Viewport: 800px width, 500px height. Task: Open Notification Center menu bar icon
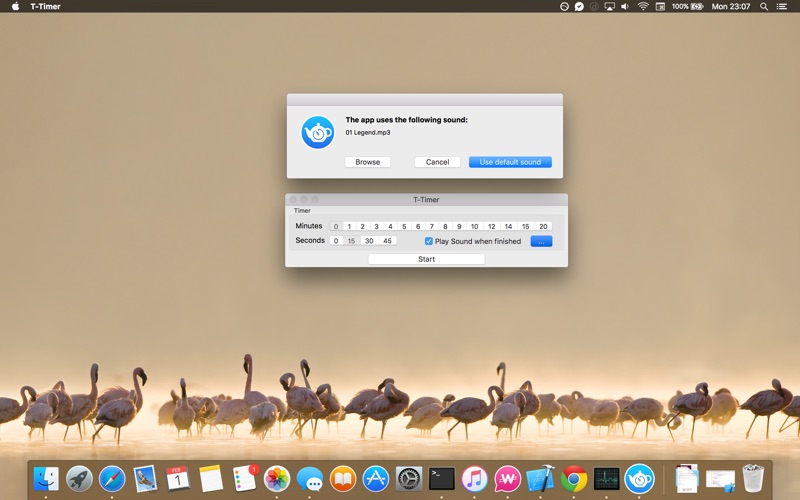click(782, 6)
